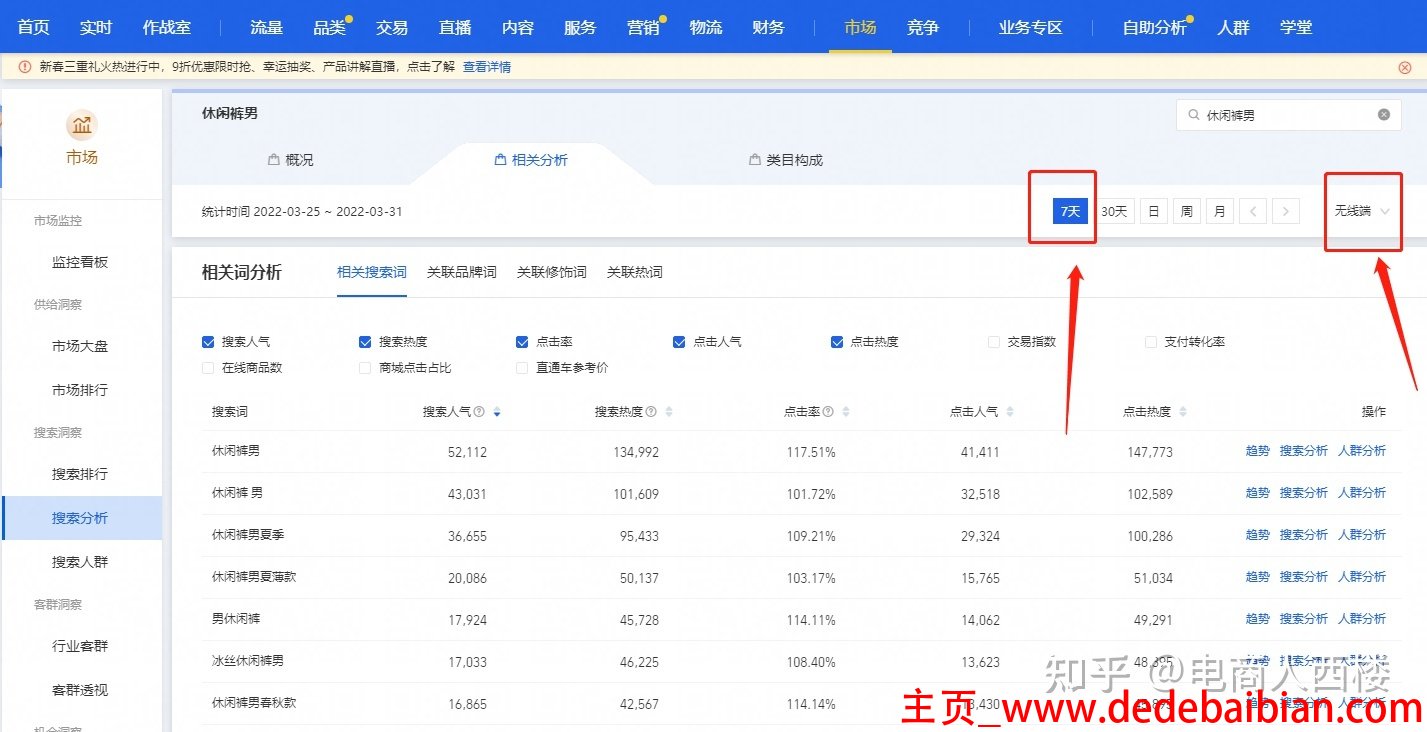The height and width of the screenshot is (732, 1427).
Task: Open 自助分析 in top navigation
Action: coord(1154,27)
